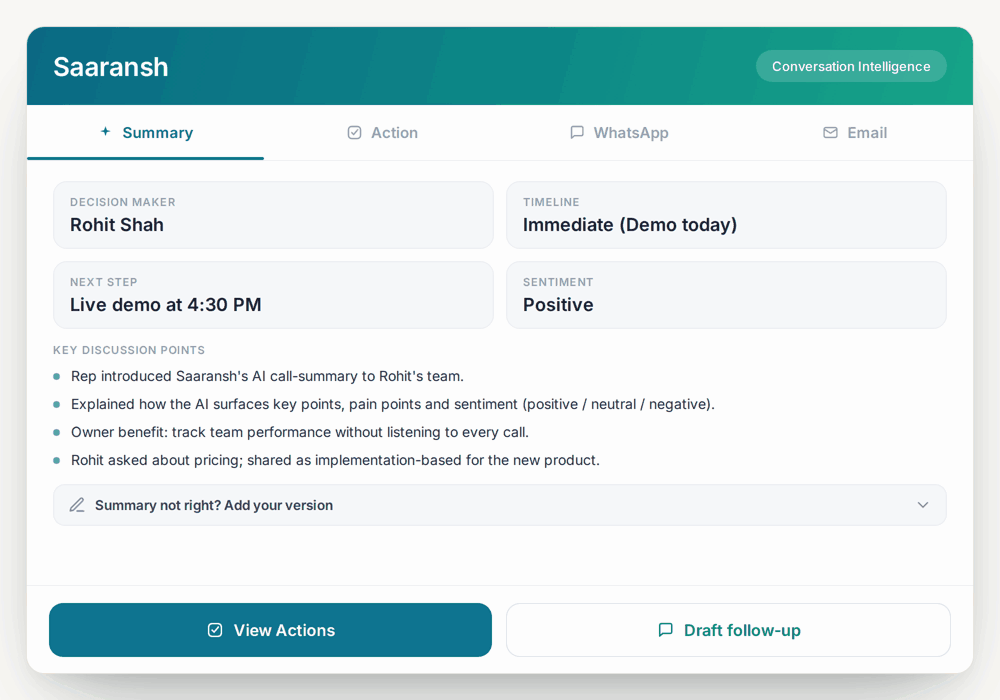Click 'Explained how the AI surfaces key points' bullet
Screen dimensions: 1000x700
click(393, 404)
